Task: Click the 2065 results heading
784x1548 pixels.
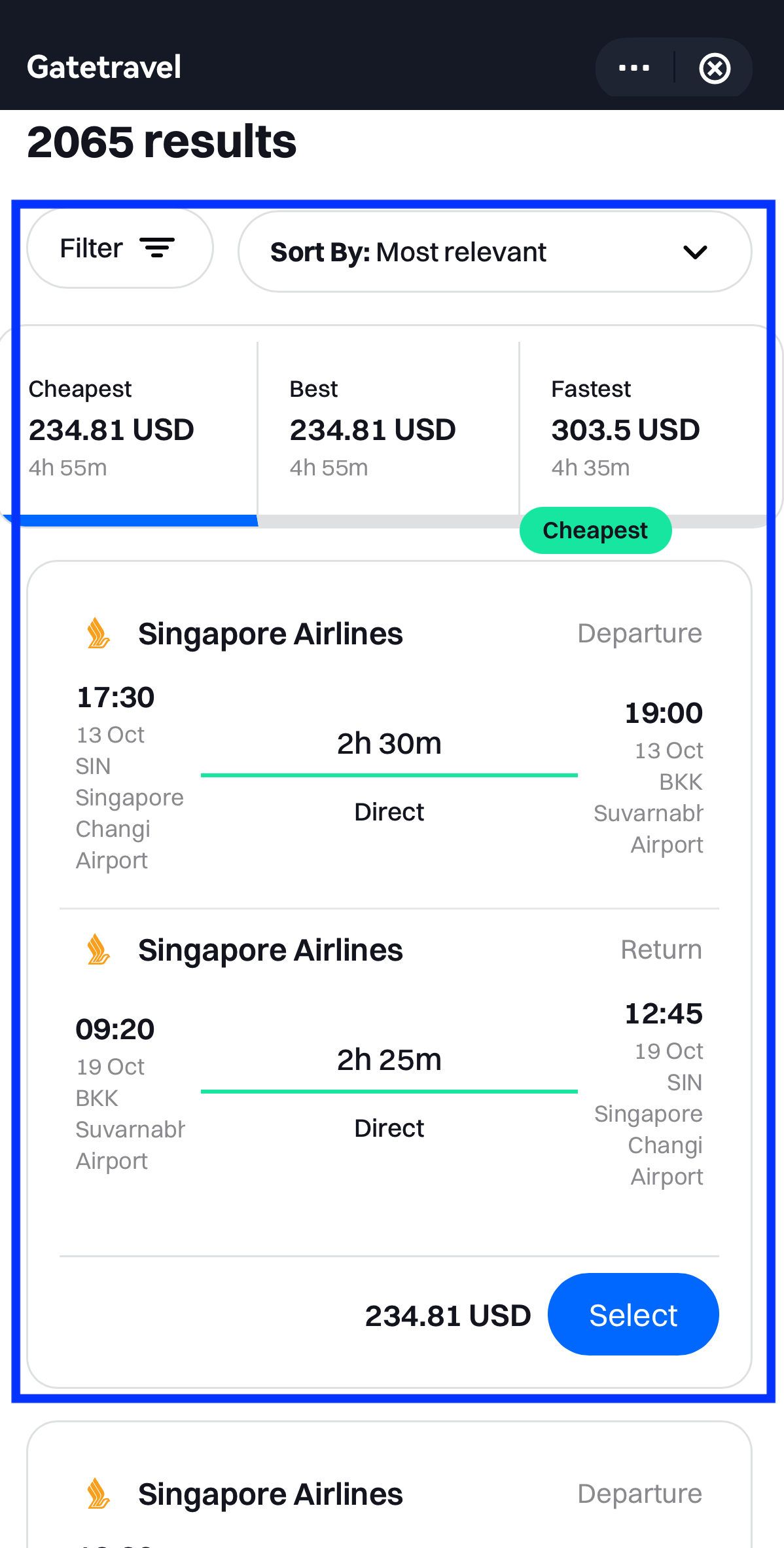Action: click(x=162, y=142)
